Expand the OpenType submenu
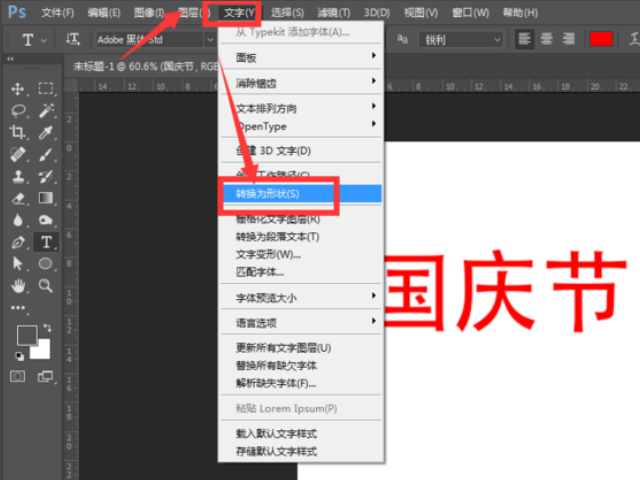Viewport: 640px width, 480px height. 301,126
